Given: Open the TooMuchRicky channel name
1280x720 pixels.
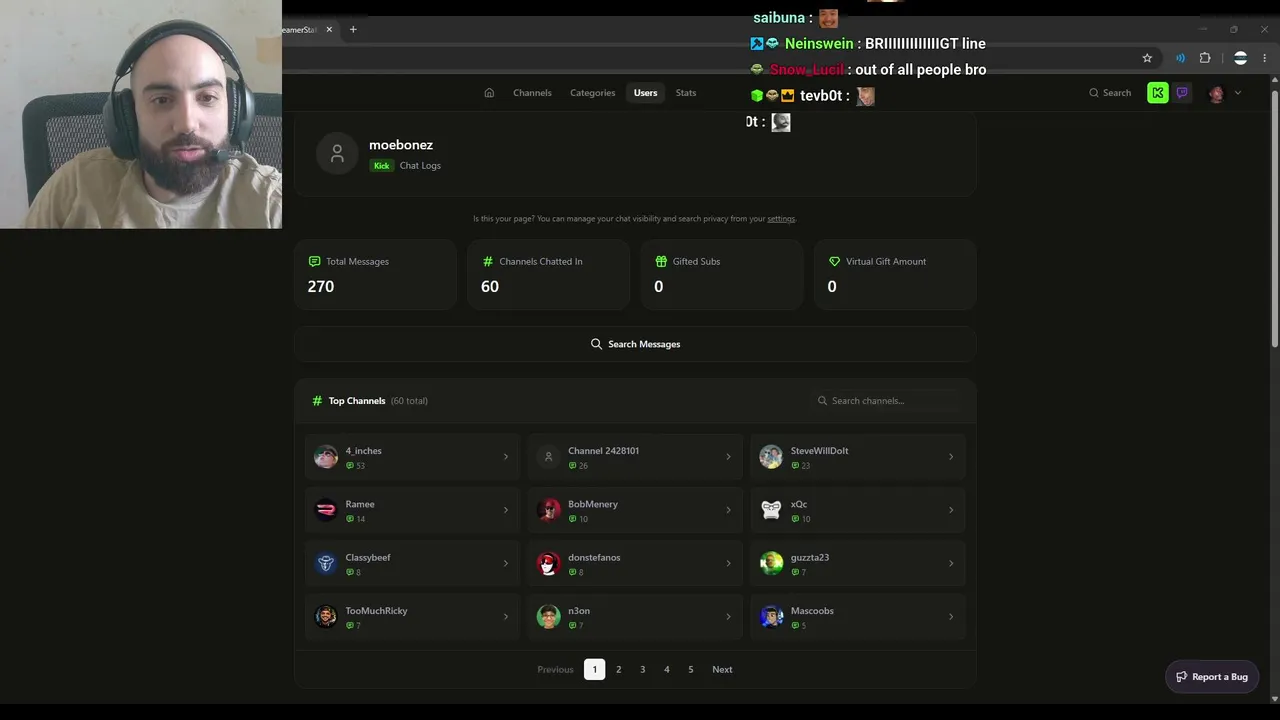Looking at the screenshot, I should (376, 611).
